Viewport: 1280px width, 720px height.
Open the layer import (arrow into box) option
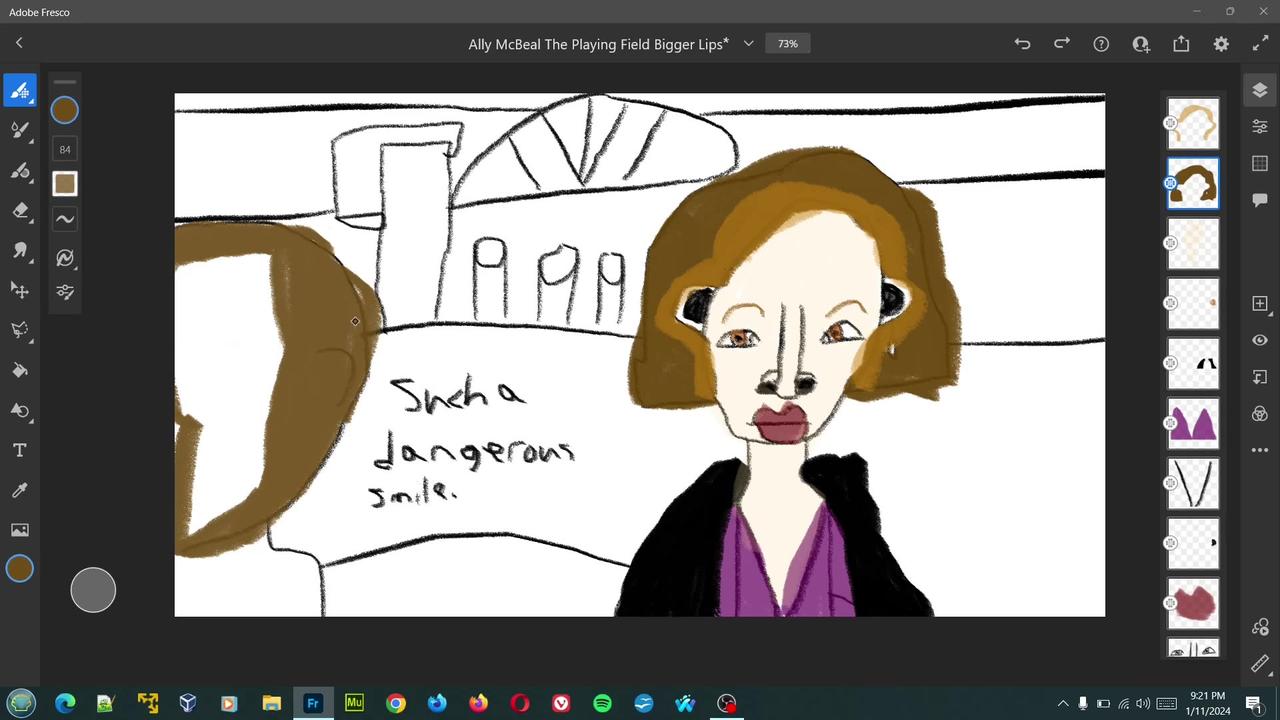(1260, 377)
